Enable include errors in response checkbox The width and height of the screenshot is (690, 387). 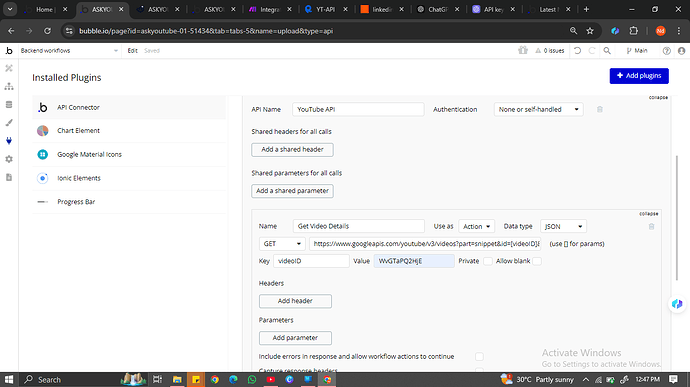pyautogui.click(x=479, y=356)
